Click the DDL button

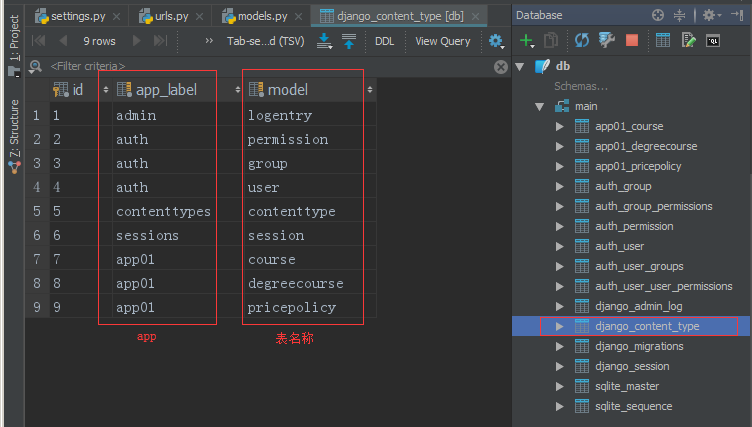coord(385,41)
